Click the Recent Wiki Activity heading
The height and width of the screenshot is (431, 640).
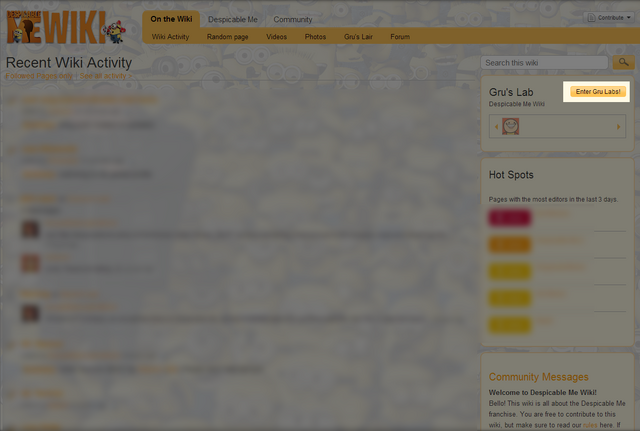(69, 62)
